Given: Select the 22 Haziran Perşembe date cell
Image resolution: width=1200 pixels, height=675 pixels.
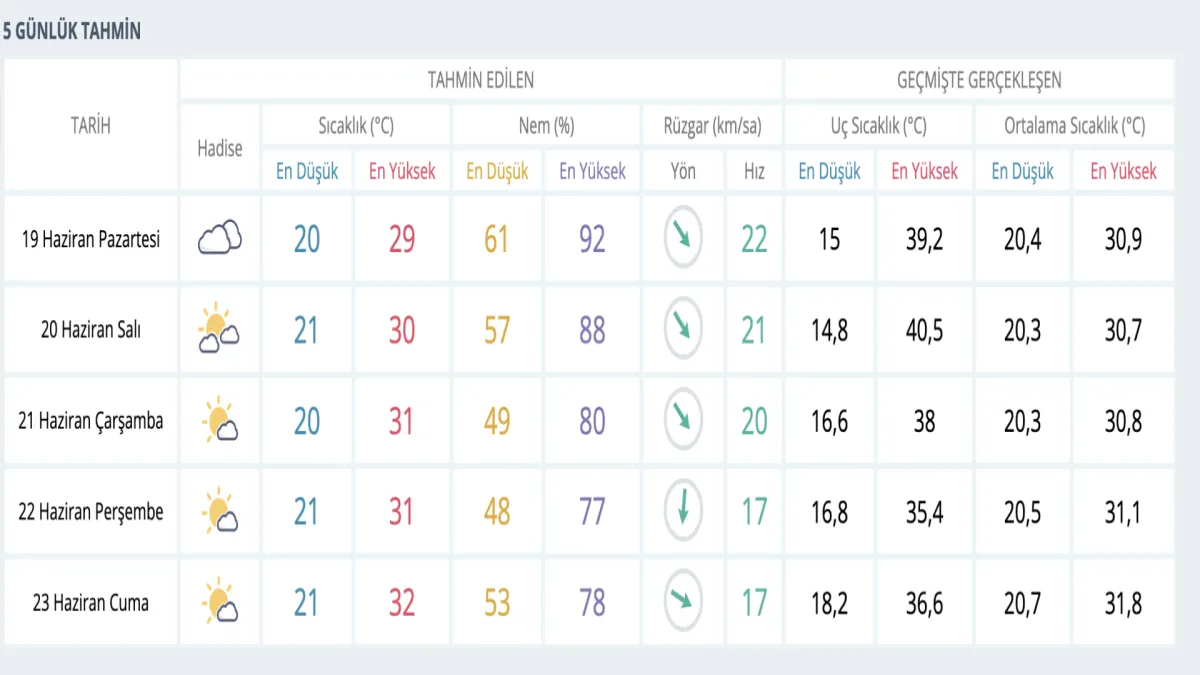Looking at the screenshot, I should tap(90, 512).
